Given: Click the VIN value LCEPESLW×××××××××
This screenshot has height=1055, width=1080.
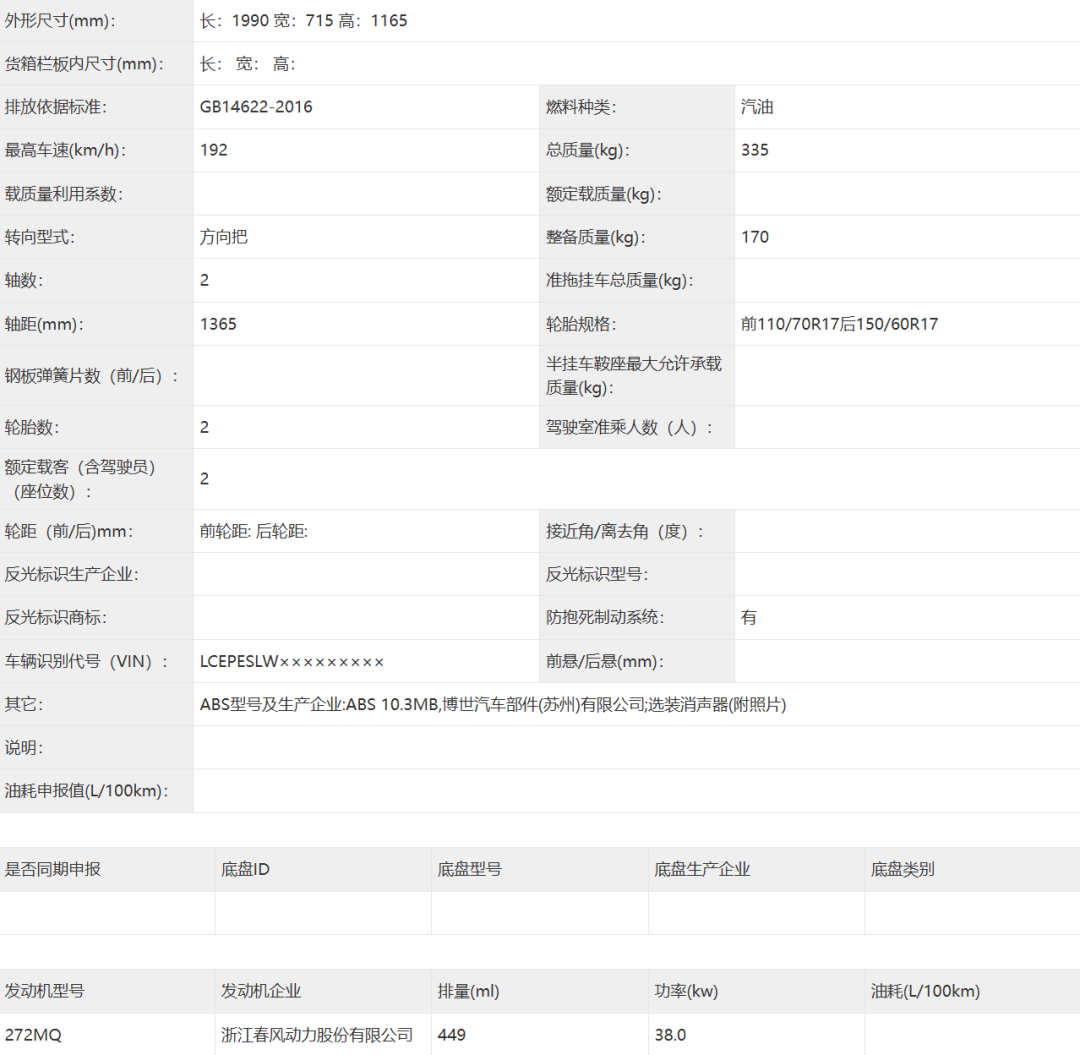Looking at the screenshot, I should click(x=291, y=661).
